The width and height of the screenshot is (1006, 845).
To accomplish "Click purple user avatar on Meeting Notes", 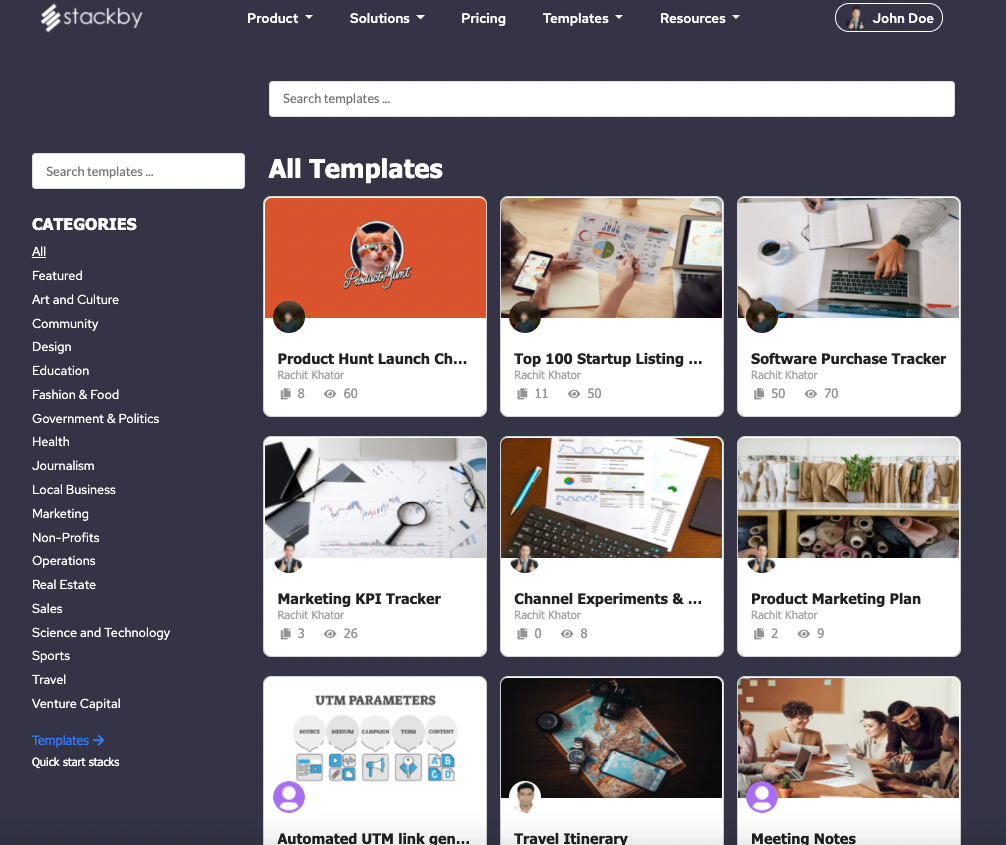I will (x=762, y=797).
